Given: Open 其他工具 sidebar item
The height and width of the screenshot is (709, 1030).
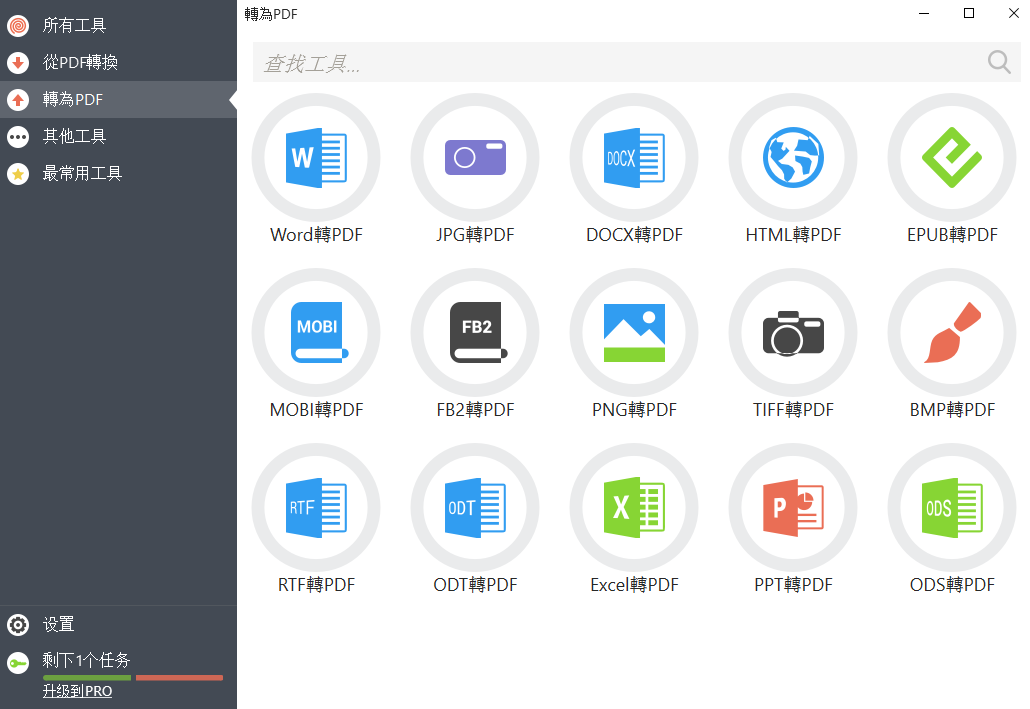Looking at the screenshot, I should click(118, 137).
